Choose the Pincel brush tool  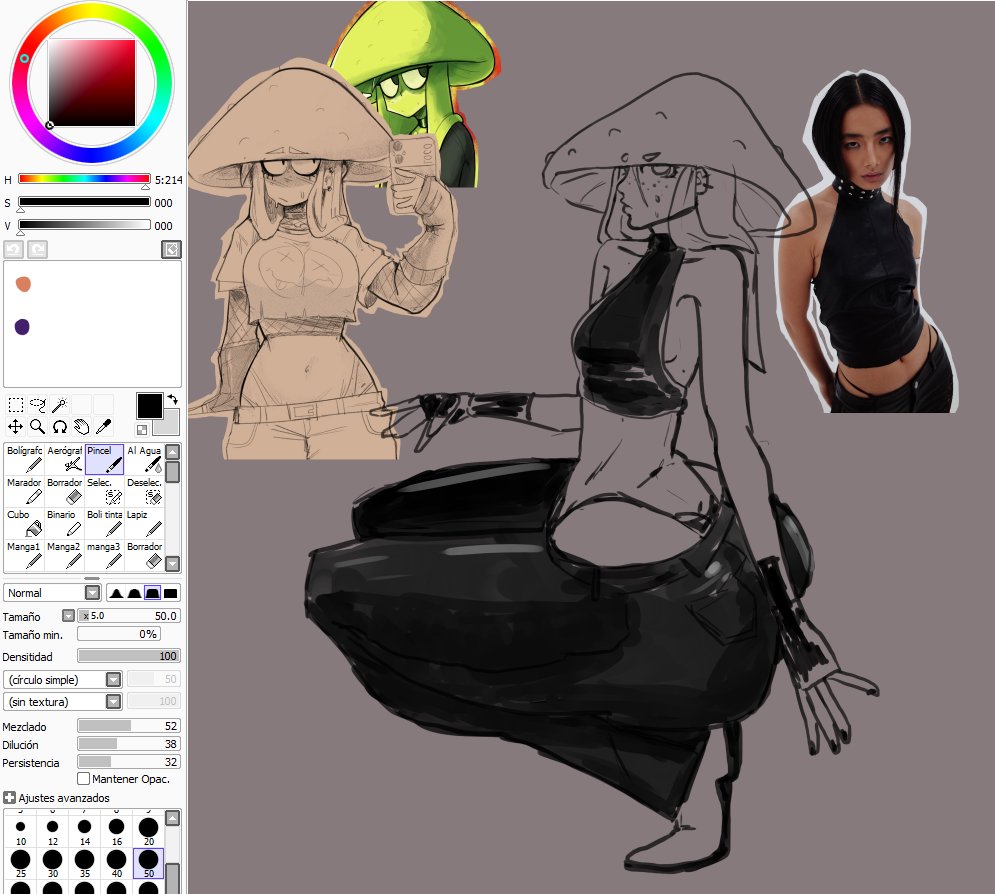[104, 459]
